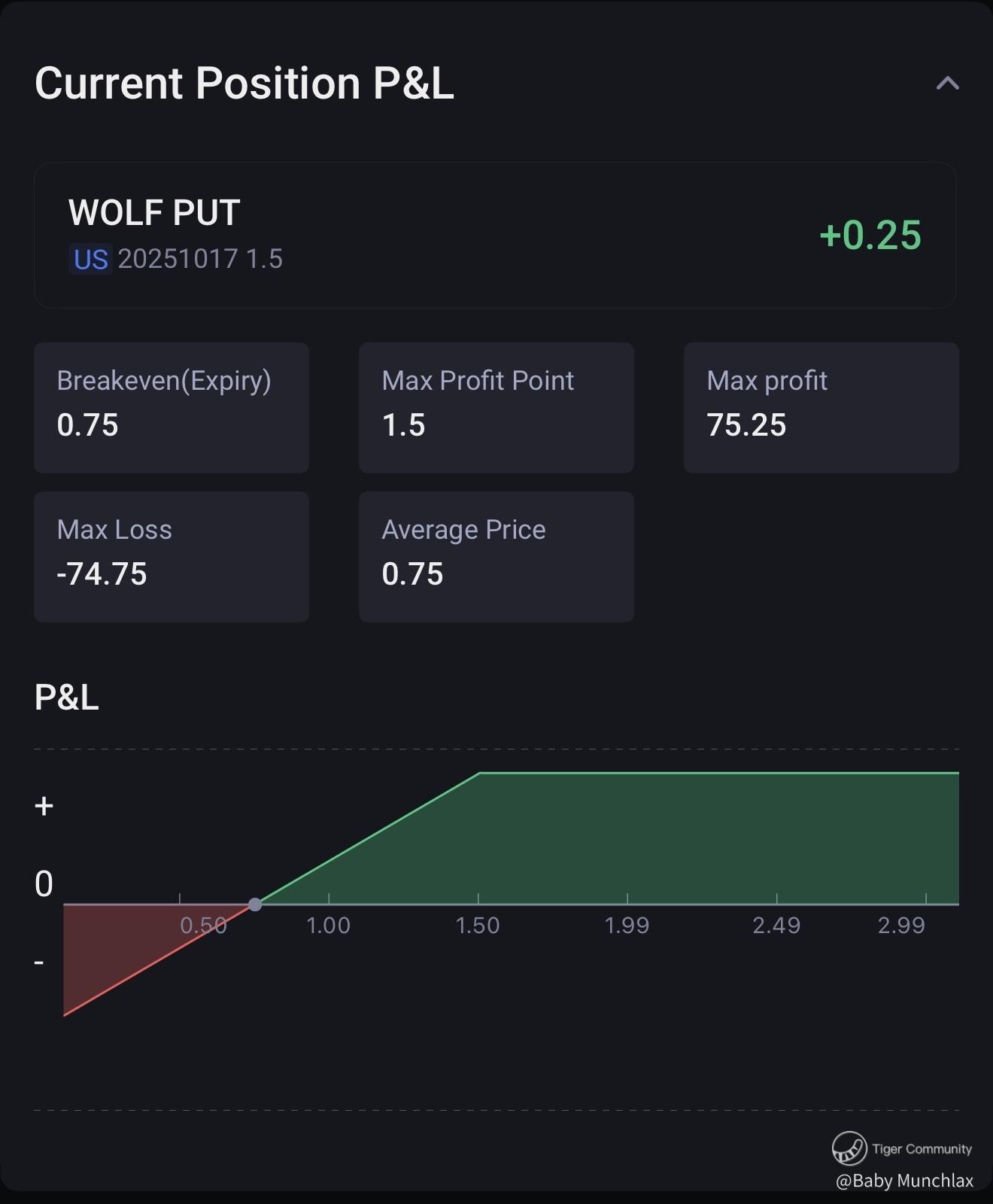Click the 1.50 price axis label

[478, 926]
